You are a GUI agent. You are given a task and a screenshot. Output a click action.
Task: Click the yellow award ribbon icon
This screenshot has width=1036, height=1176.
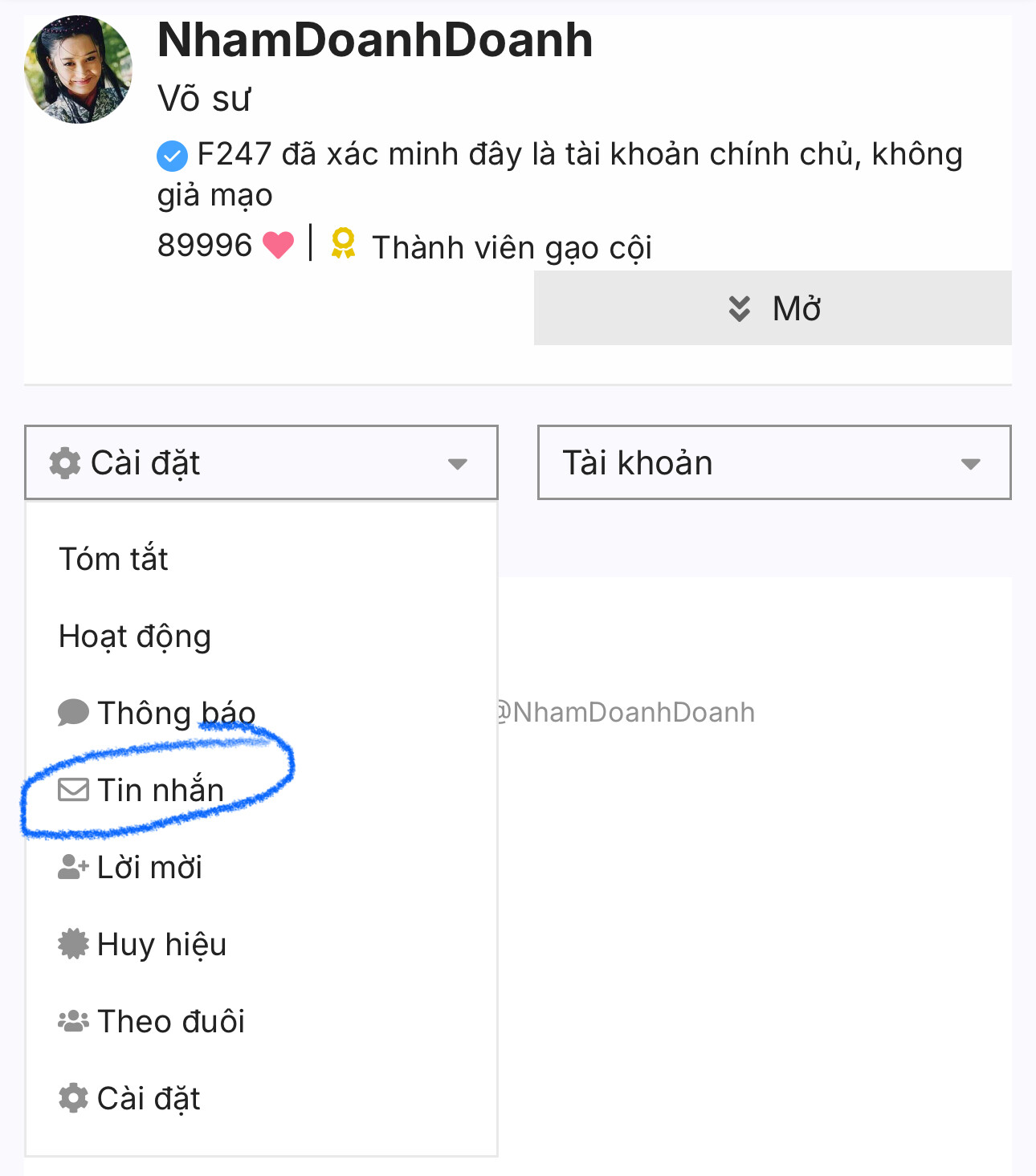[343, 244]
